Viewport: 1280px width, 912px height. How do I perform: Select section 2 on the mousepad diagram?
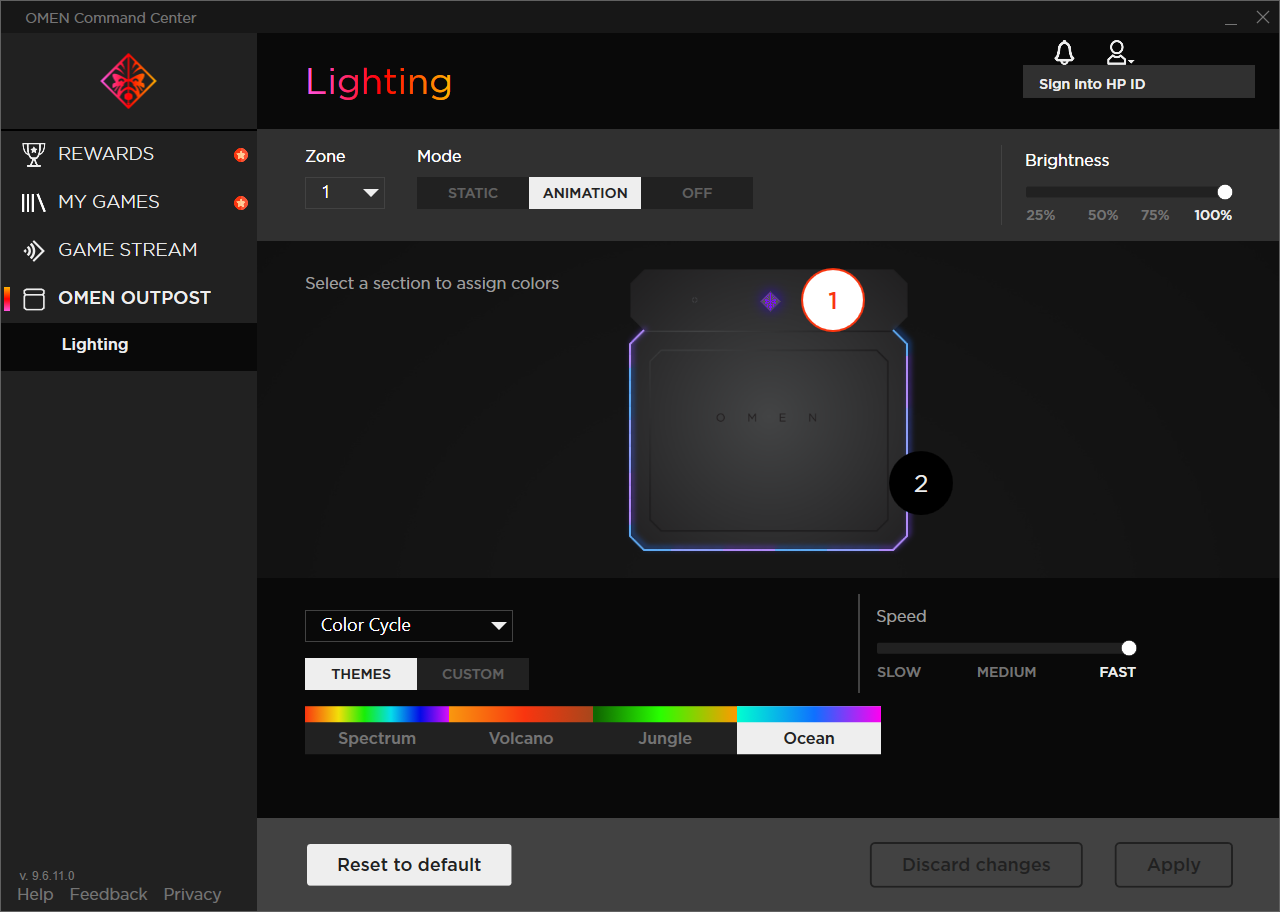920,482
